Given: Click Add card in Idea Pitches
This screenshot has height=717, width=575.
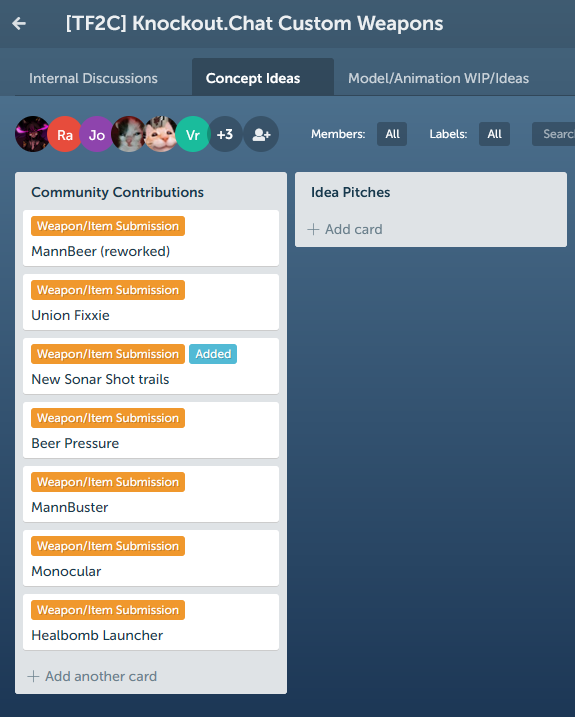Looking at the screenshot, I should tap(345, 229).
